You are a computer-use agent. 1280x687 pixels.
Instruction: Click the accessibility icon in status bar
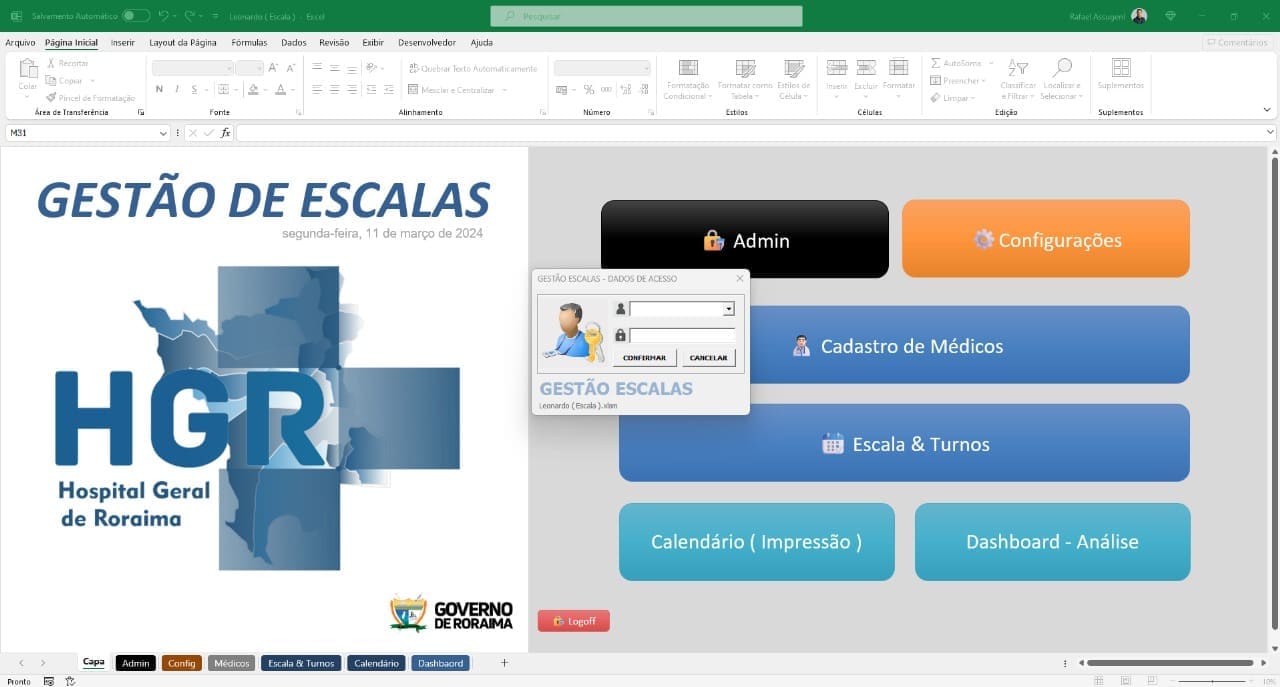70,681
